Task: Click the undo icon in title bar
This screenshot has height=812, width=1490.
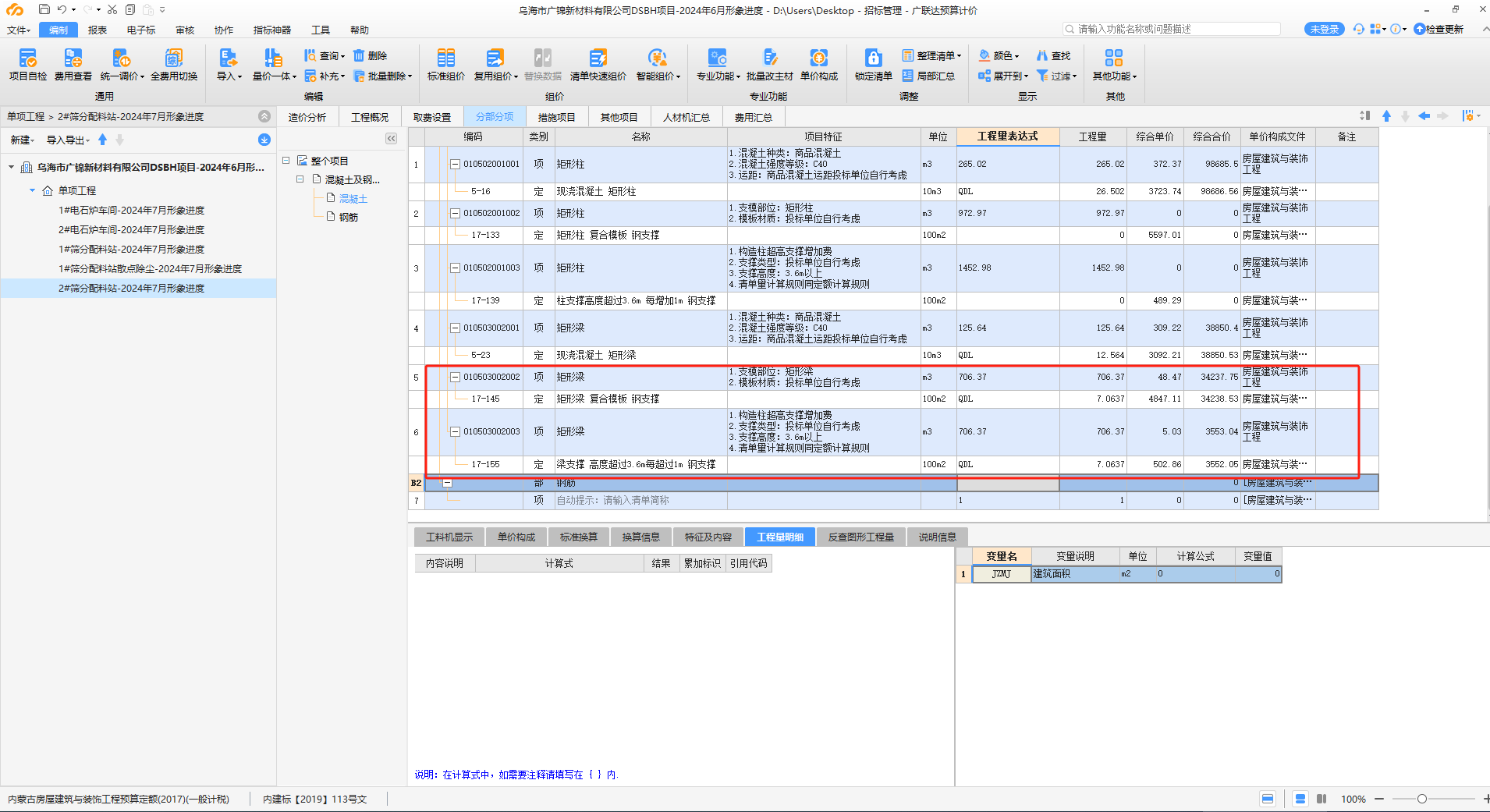Action: [62, 9]
